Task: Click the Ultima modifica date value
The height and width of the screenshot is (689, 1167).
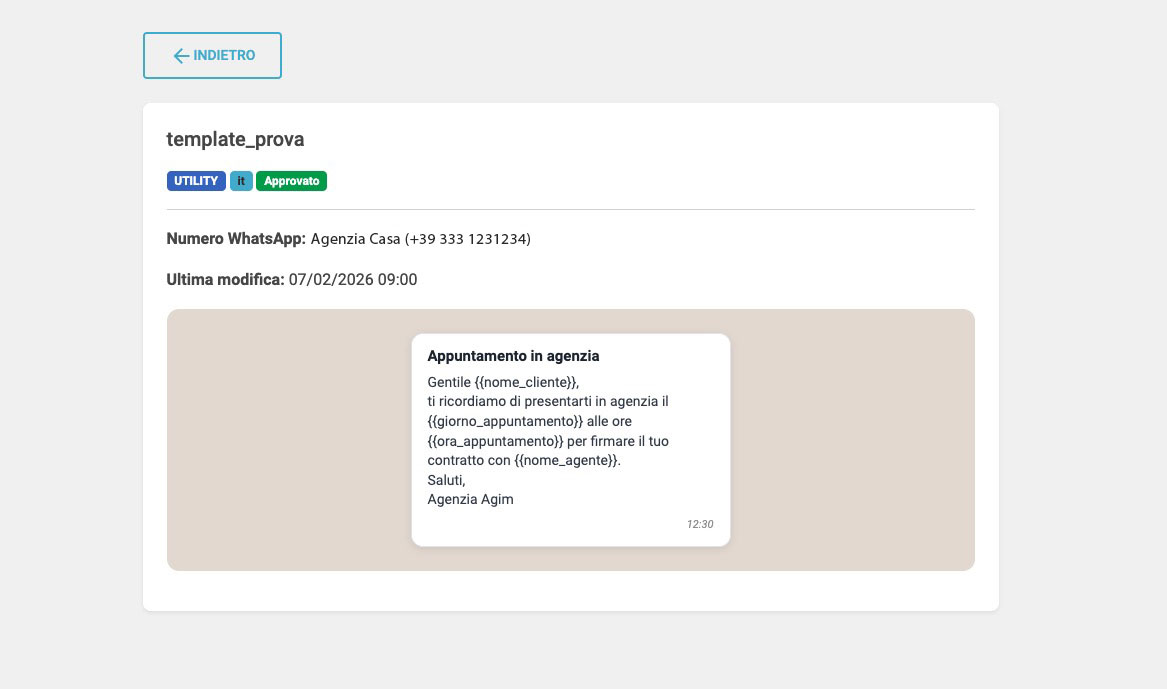Action: (x=352, y=280)
